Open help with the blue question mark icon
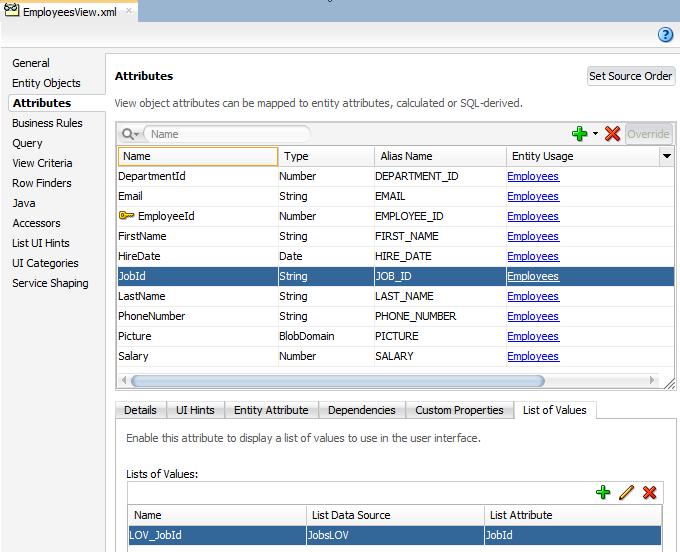The height and width of the screenshot is (552, 680). click(x=665, y=35)
